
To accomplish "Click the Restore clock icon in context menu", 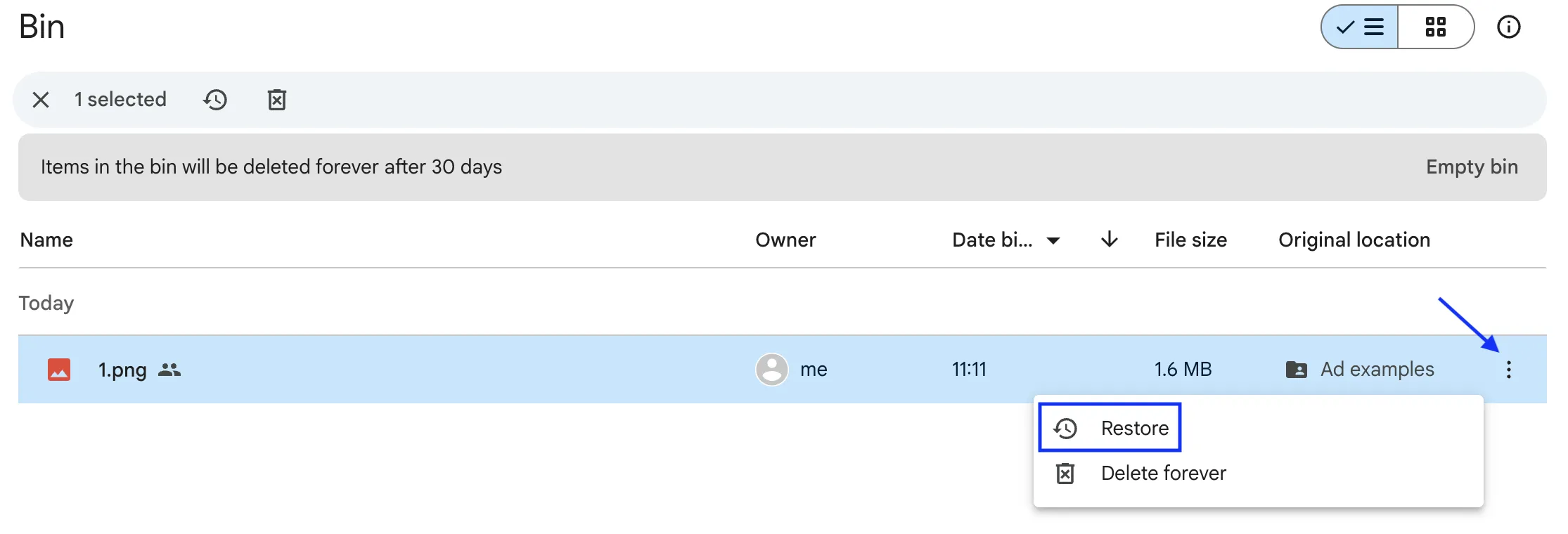I will 1065,427.
